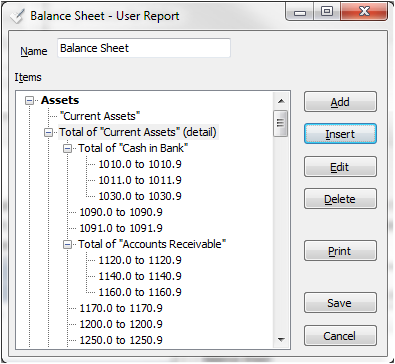395x364 pixels.
Task: Print the Balance Sheet report
Action: tap(340, 251)
